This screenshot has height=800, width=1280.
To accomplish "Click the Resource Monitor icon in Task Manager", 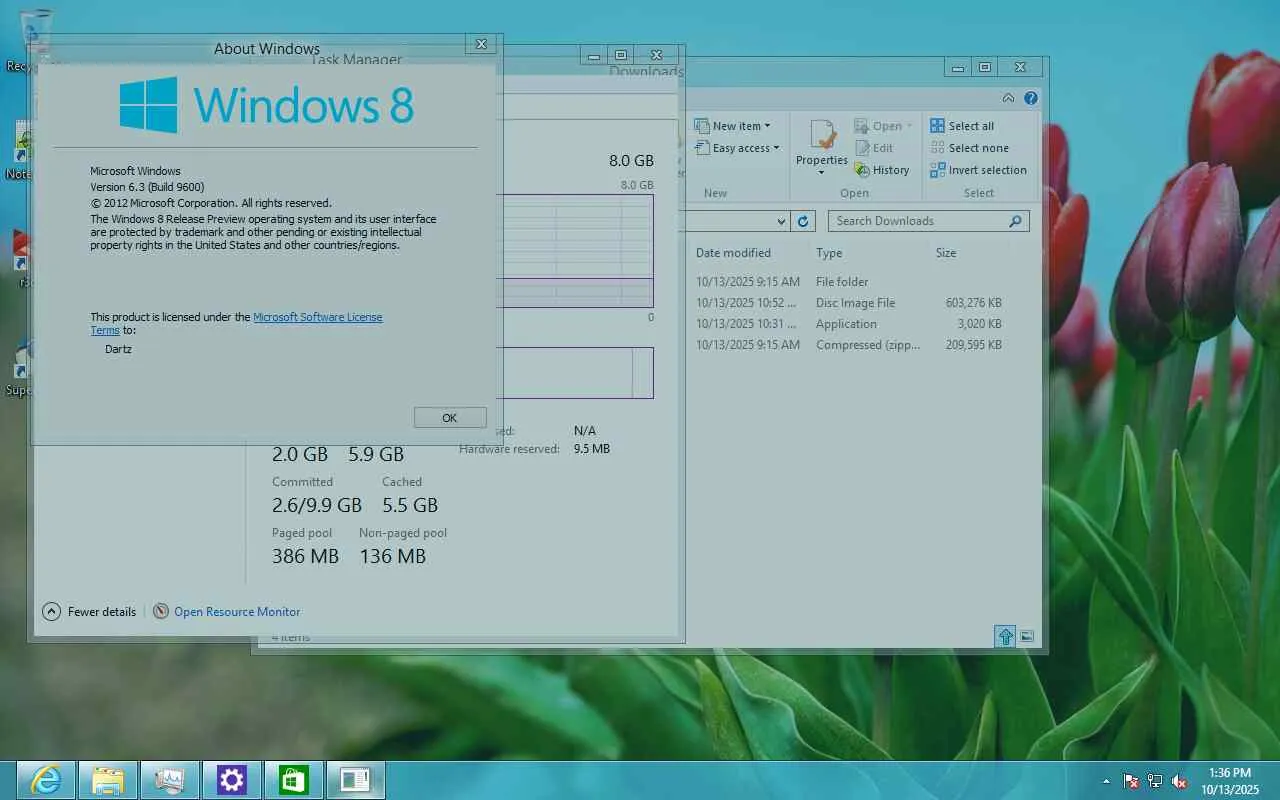I will [161, 611].
